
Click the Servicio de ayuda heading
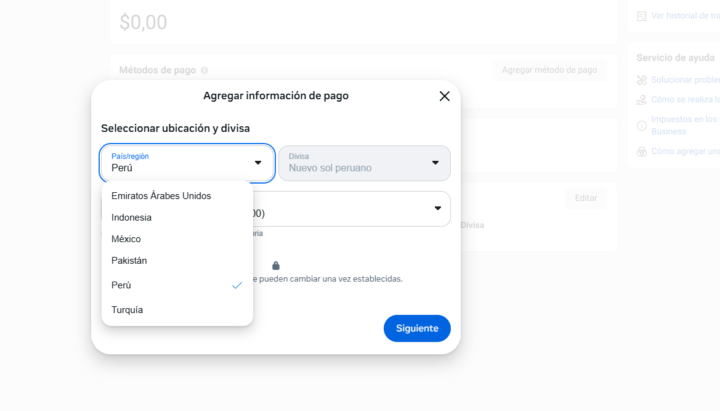click(675, 57)
